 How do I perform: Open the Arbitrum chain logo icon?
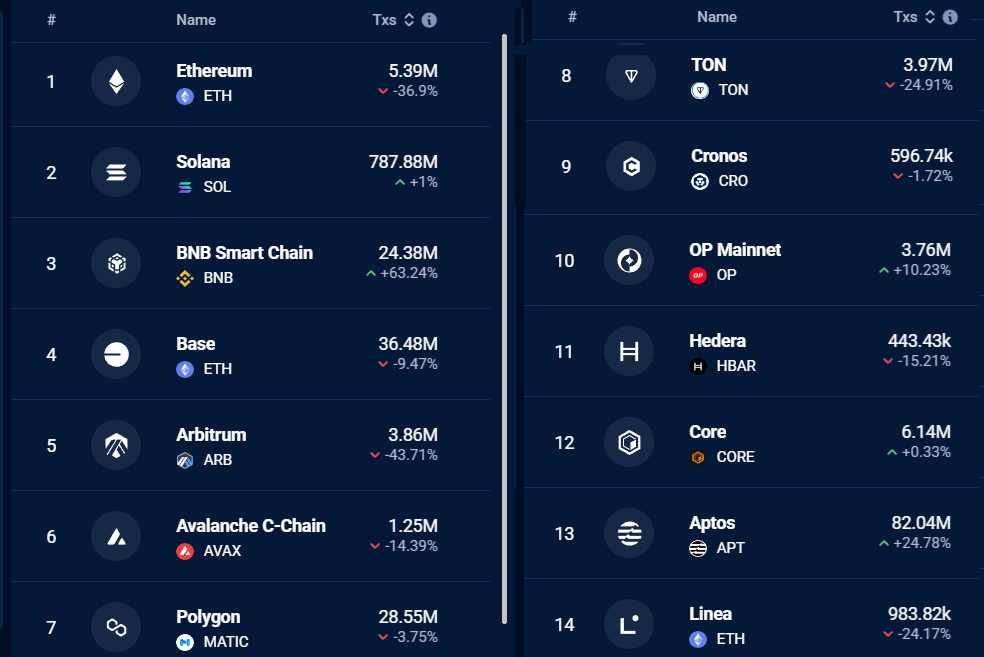point(116,446)
